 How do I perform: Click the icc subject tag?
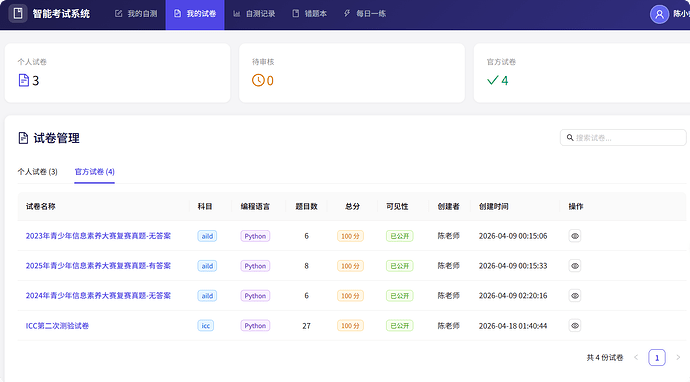click(x=206, y=326)
